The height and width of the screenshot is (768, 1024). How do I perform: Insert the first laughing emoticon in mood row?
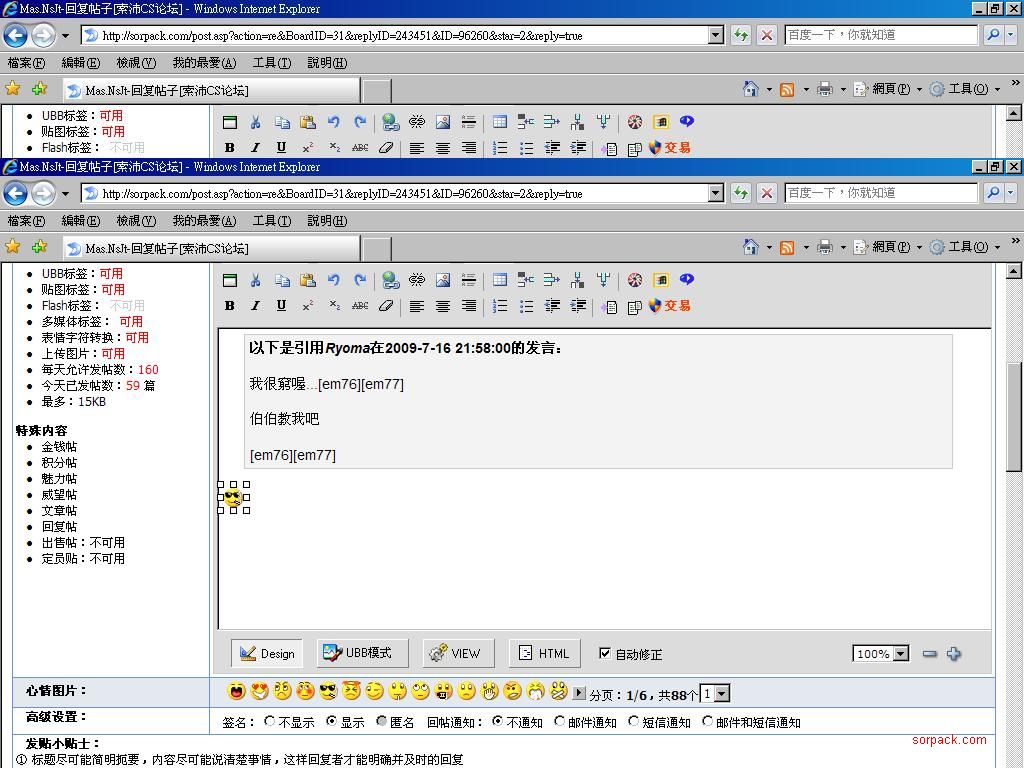pos(236,691)
